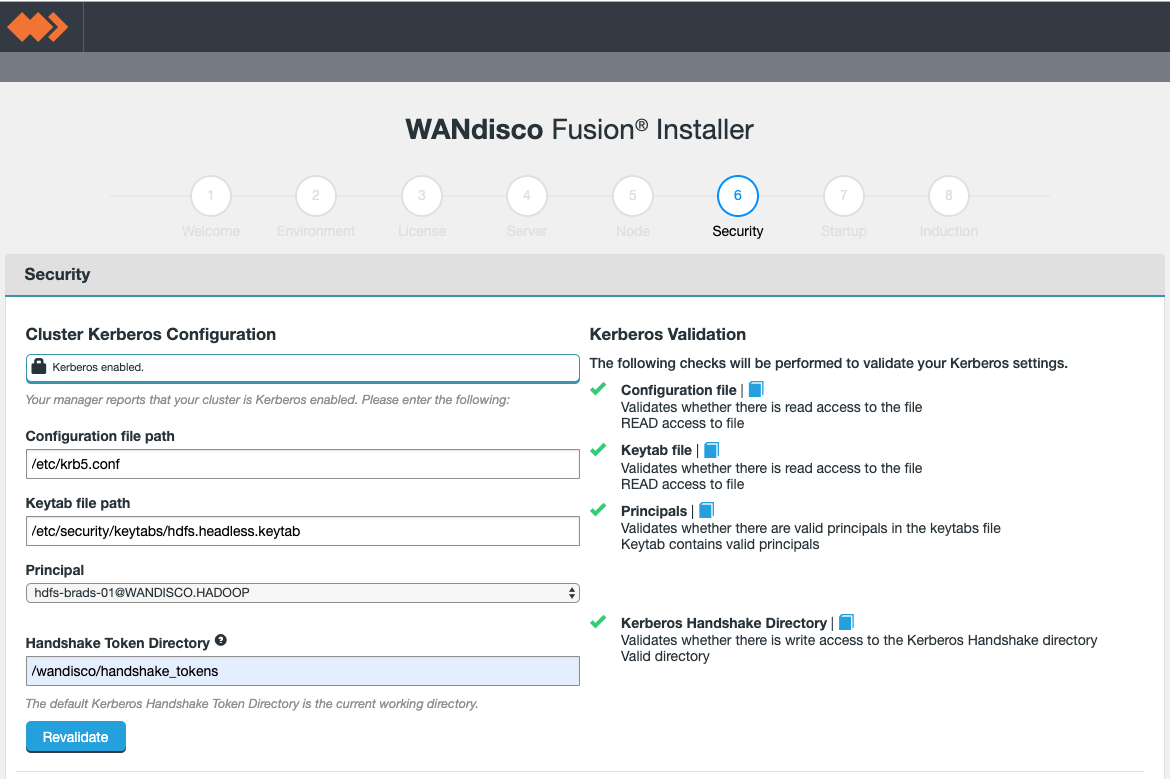Go to step 3 License
The image size is (1170, 779).
click(x=422, y=195)
